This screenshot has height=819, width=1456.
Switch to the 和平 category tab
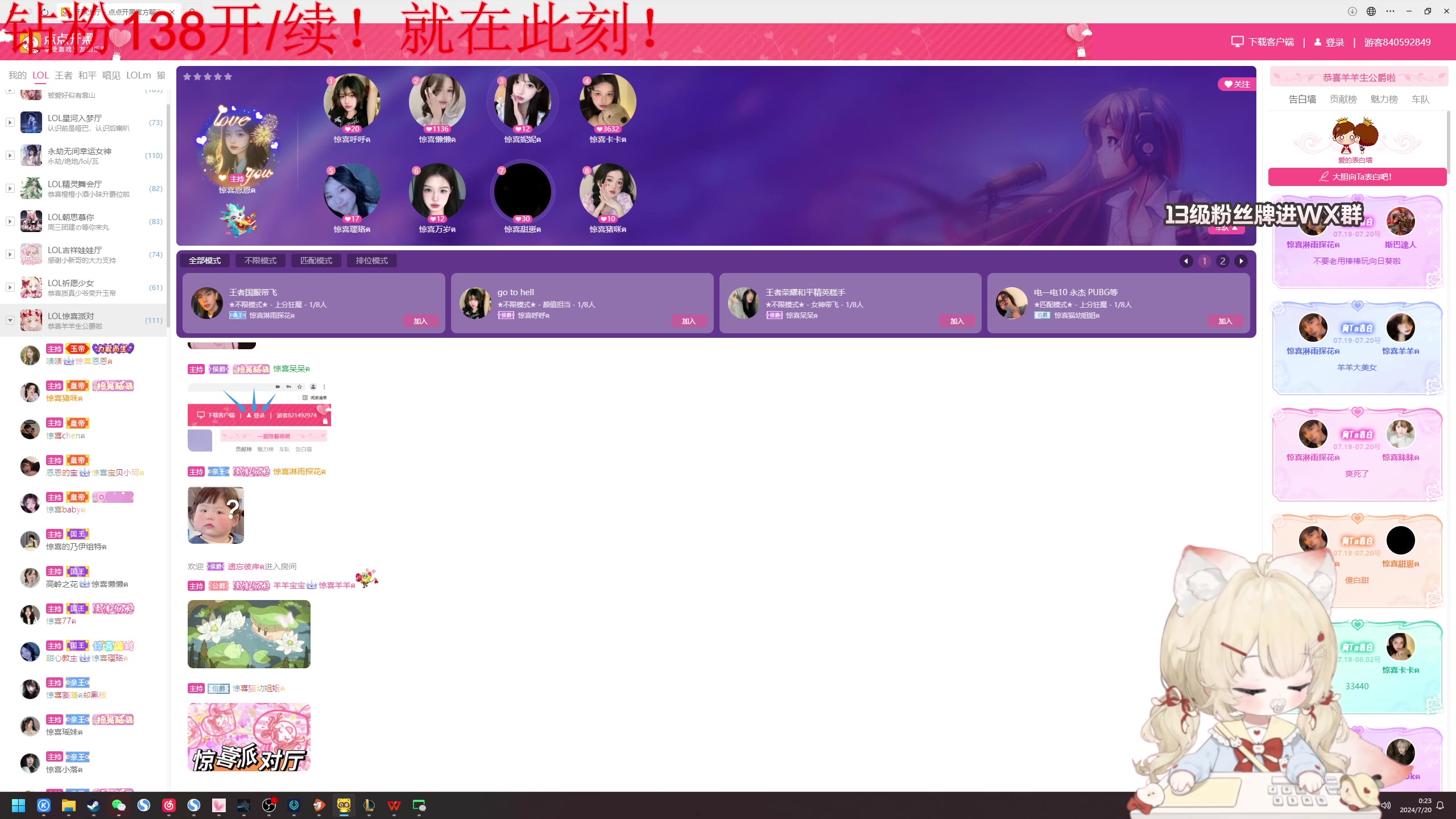(x=88, y=75)
